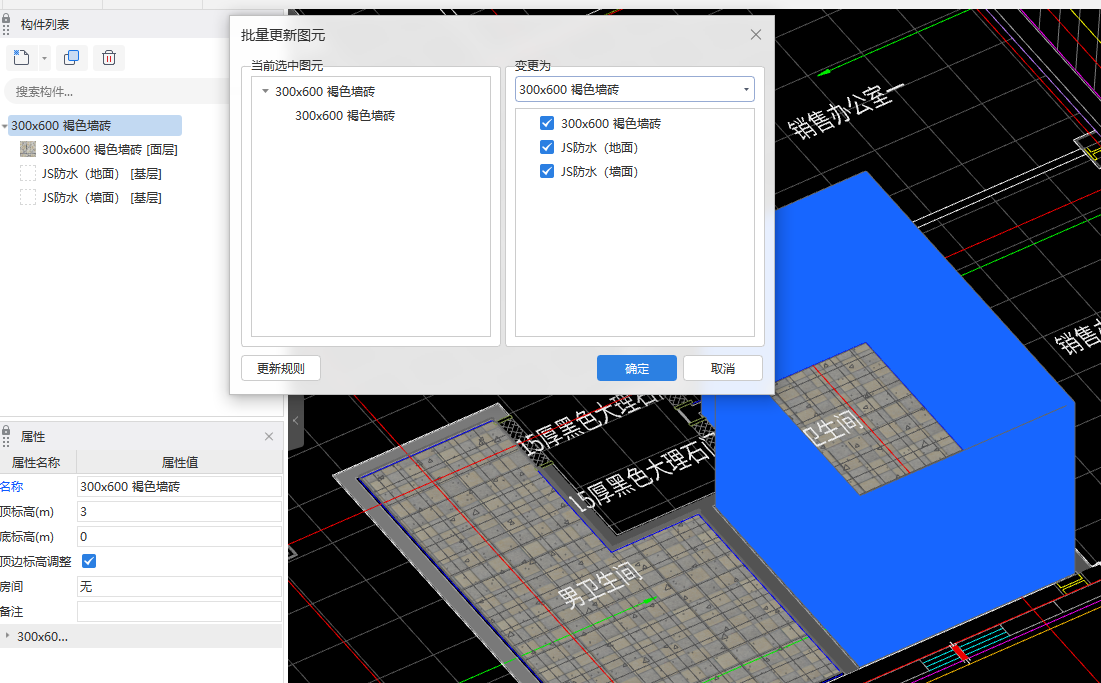Click the 取消 button
The image size is (1101, 683).
tap(722, 368)
